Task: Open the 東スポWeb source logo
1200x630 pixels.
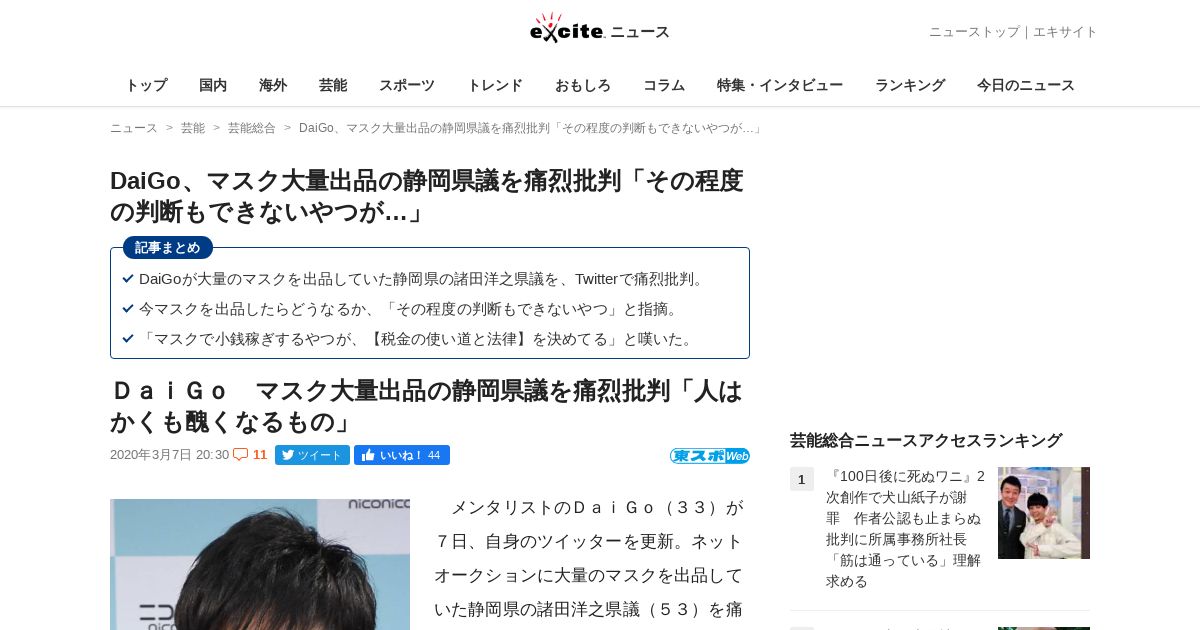Action: 710,456
